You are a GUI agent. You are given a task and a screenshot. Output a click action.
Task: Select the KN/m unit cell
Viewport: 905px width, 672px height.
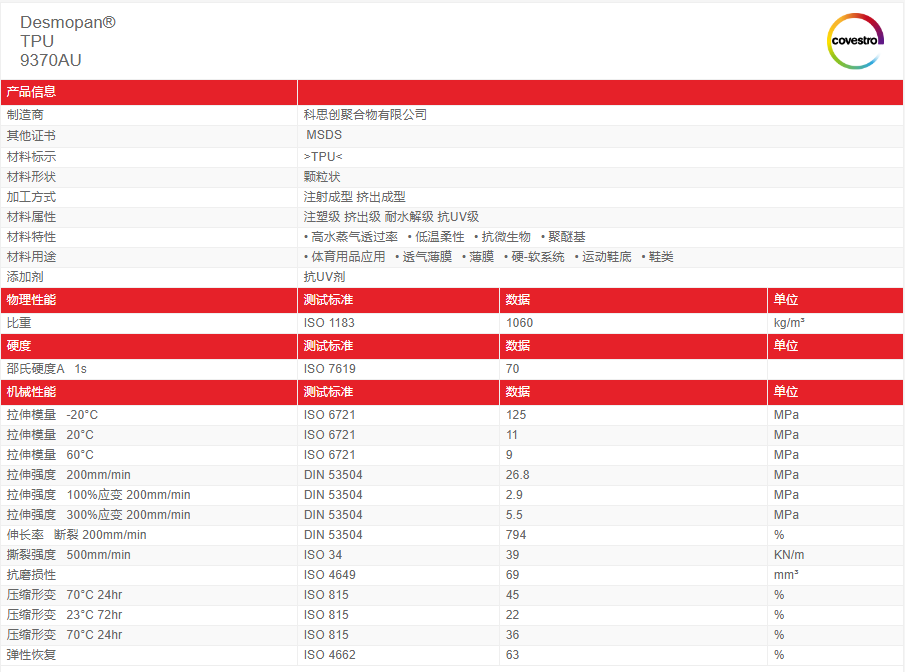click(788, 555)
